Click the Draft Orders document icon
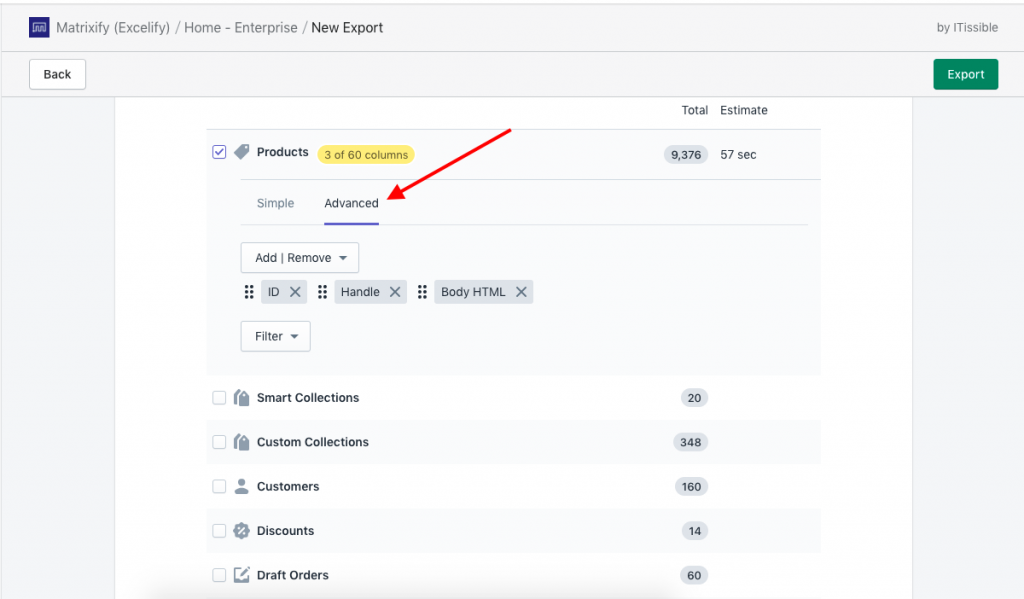1024x599 pixels. [x=241, y=575]
